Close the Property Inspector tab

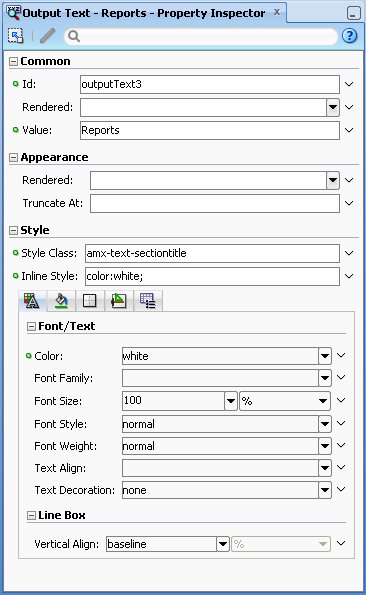277,12
